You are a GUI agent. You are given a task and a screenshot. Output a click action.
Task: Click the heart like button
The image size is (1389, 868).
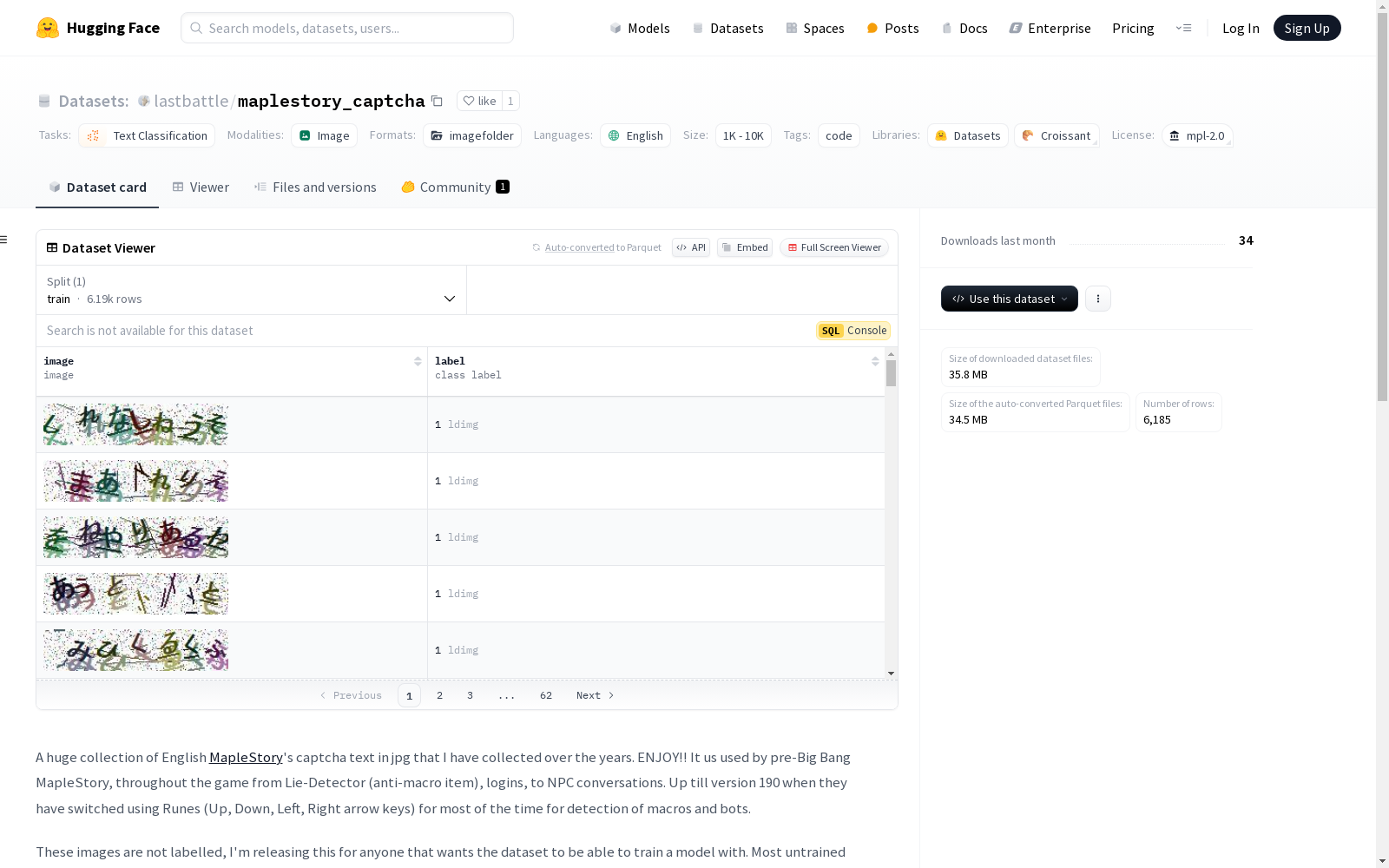click(479, 101)
